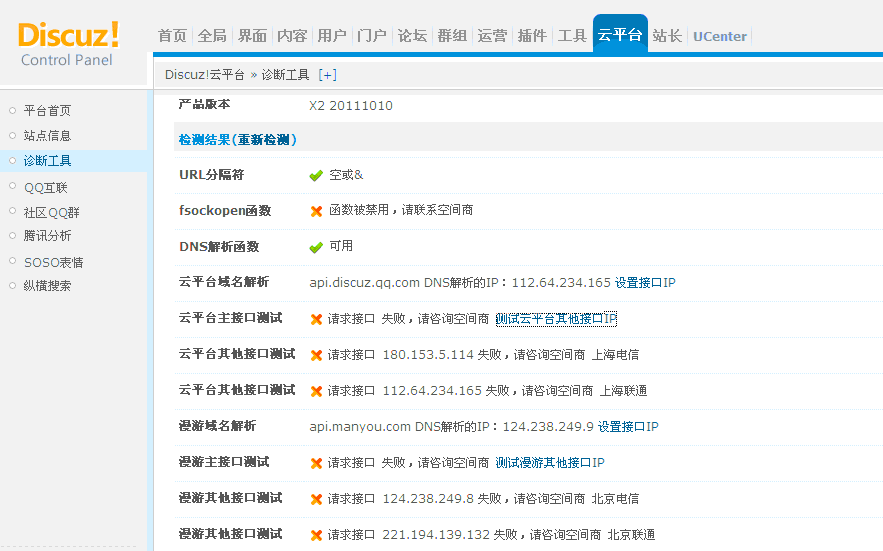Go to the 论坛 tab
Screen dimensions: 883x551
tap(412, 36)
